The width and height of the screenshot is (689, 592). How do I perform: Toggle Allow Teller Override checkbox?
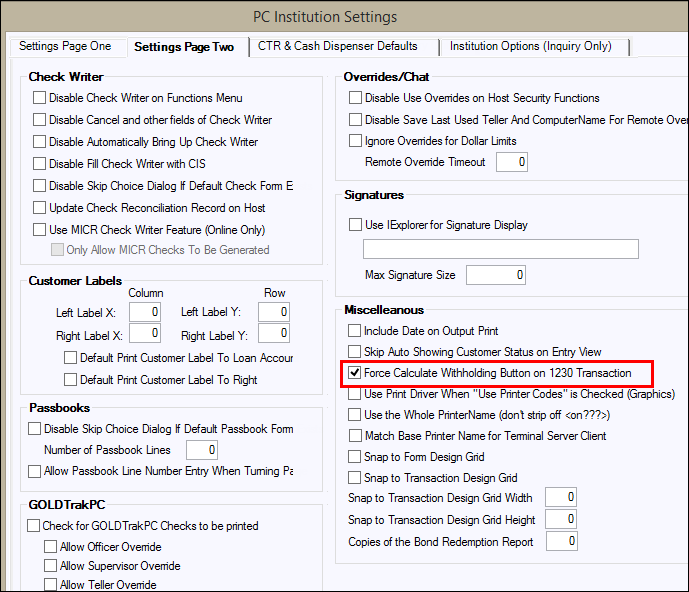point(50,585)
